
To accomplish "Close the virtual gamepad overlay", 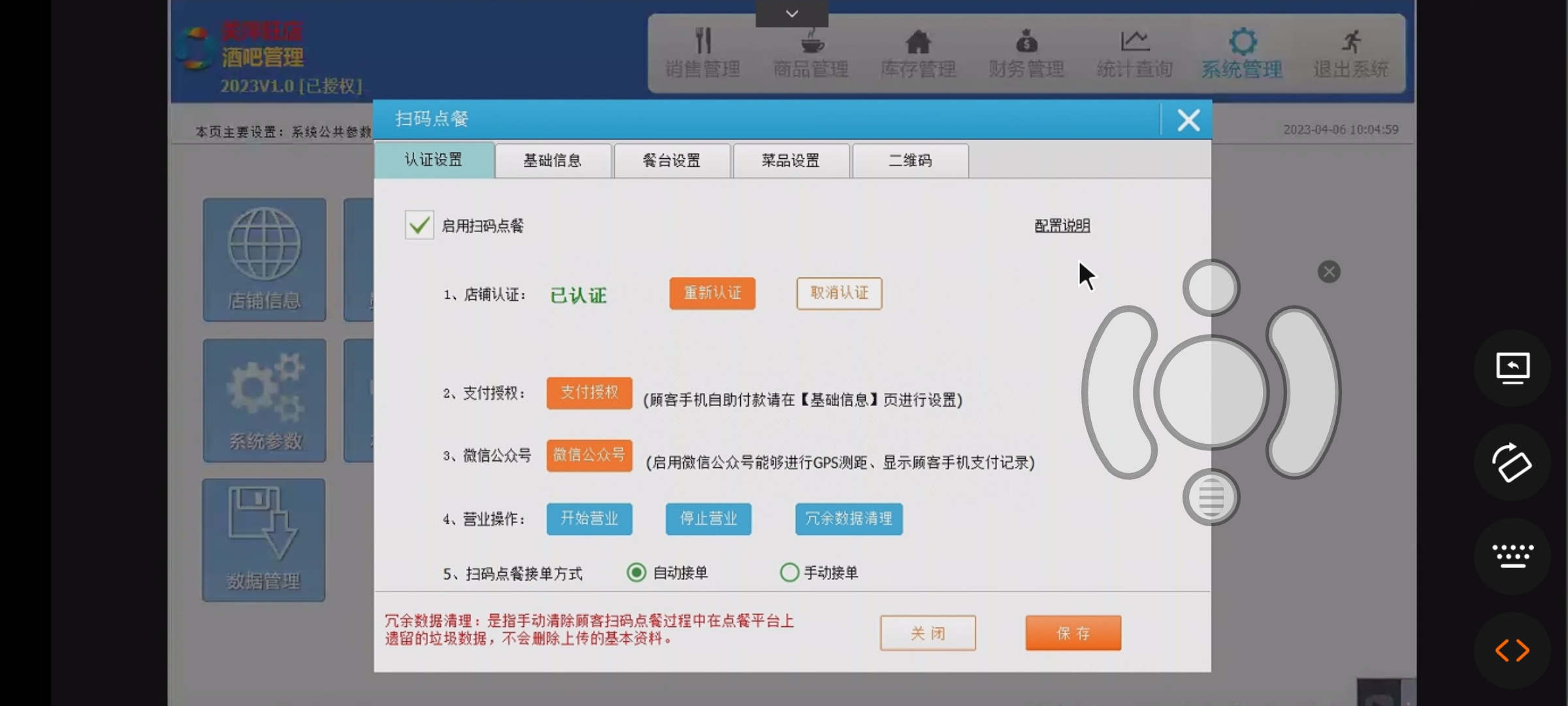I will pos(1328,272).
